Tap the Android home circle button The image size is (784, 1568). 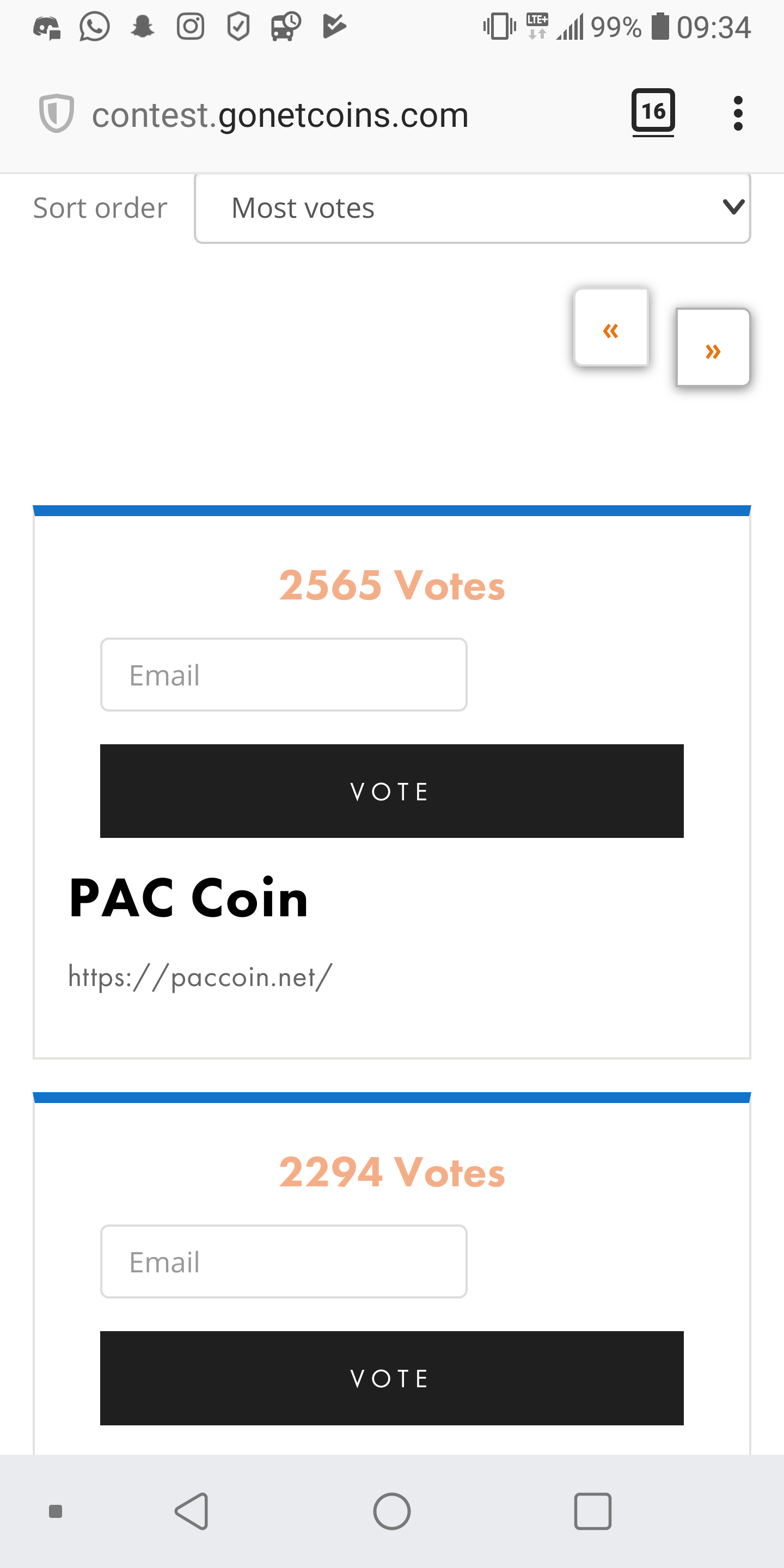391,1511
